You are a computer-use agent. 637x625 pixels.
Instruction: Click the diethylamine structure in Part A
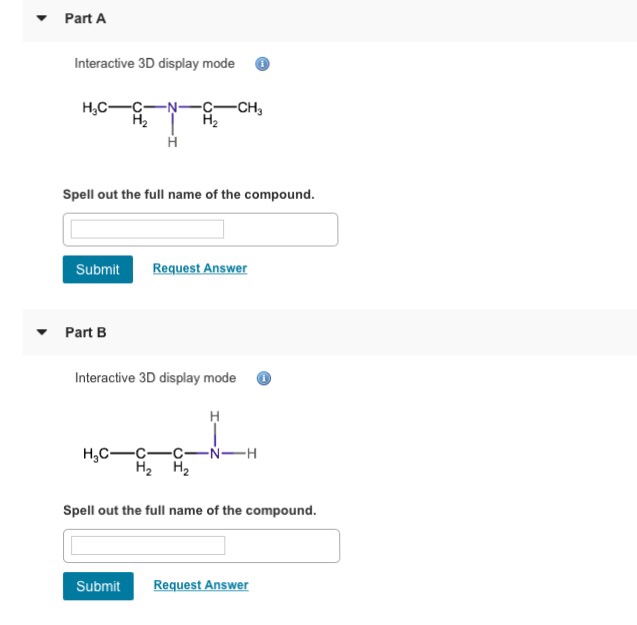click(x=173, y=120)
